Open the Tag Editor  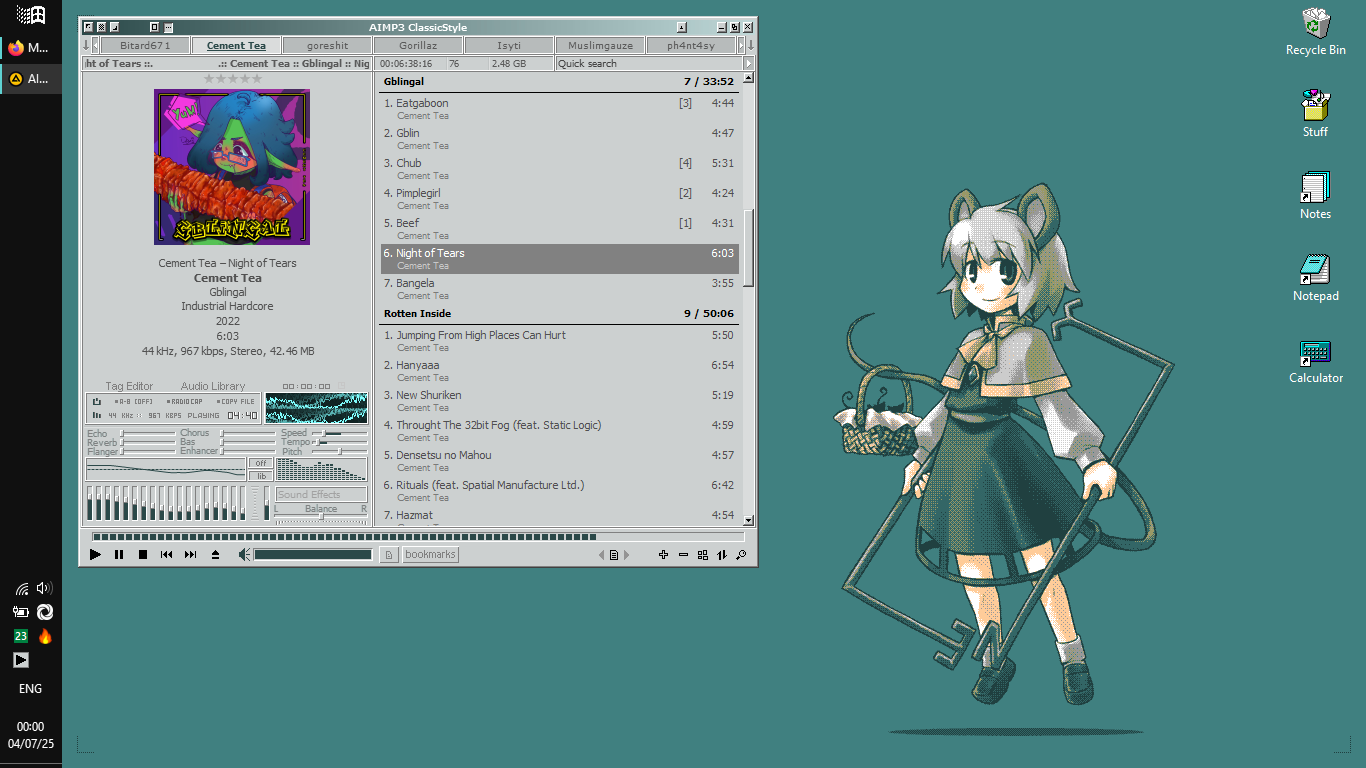pyautogui.click(x=129, y=386)
